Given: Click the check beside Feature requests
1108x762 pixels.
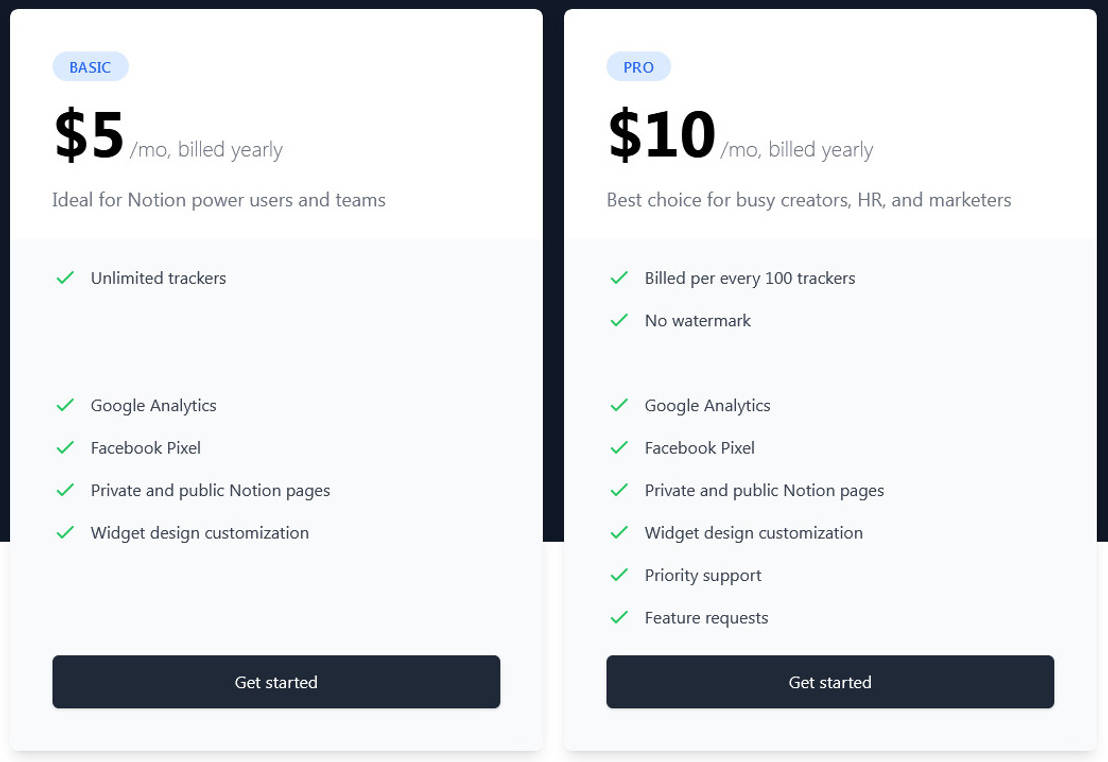Looking at the screenshot, I should (x=619, y=617).
